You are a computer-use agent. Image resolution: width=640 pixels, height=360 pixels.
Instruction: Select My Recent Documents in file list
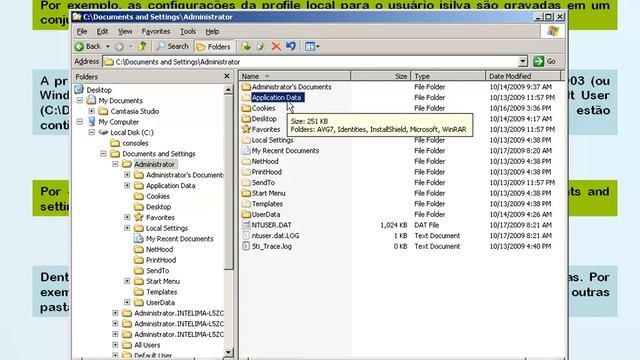click(x=285, y=151)
